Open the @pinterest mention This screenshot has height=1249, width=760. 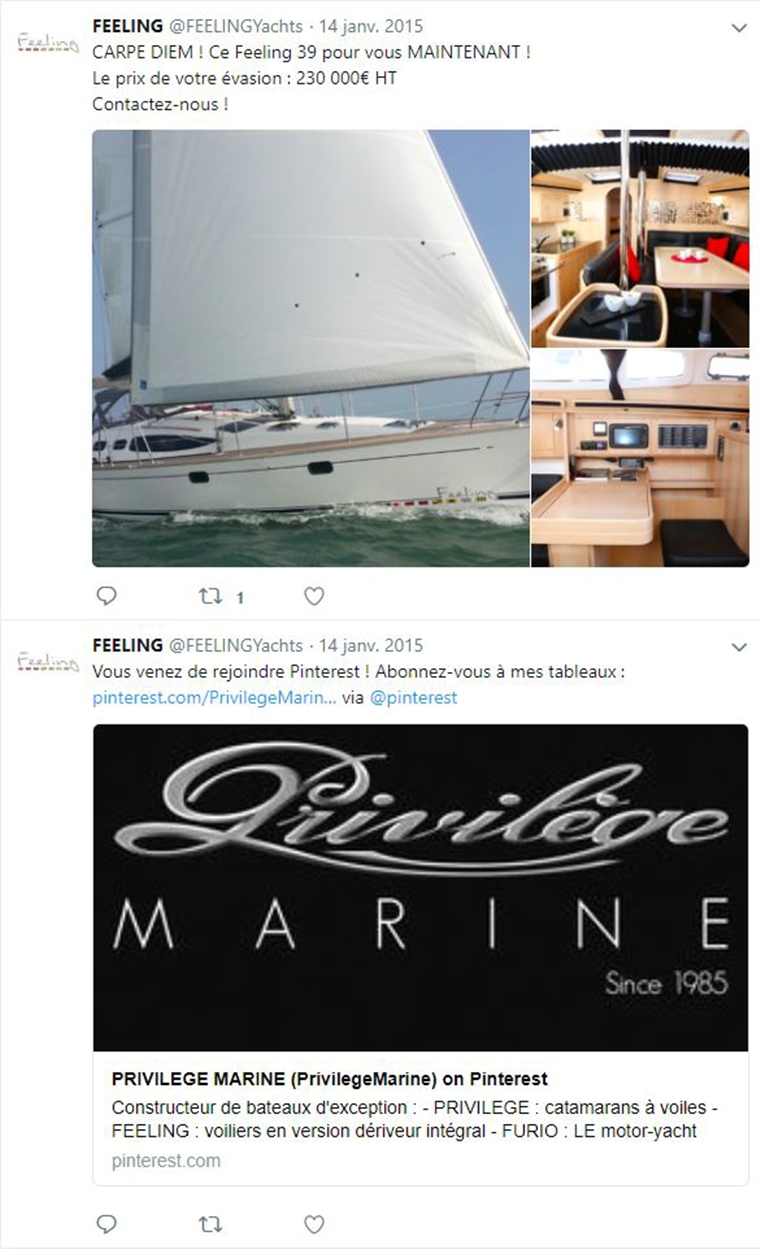[x=413, y=698]
